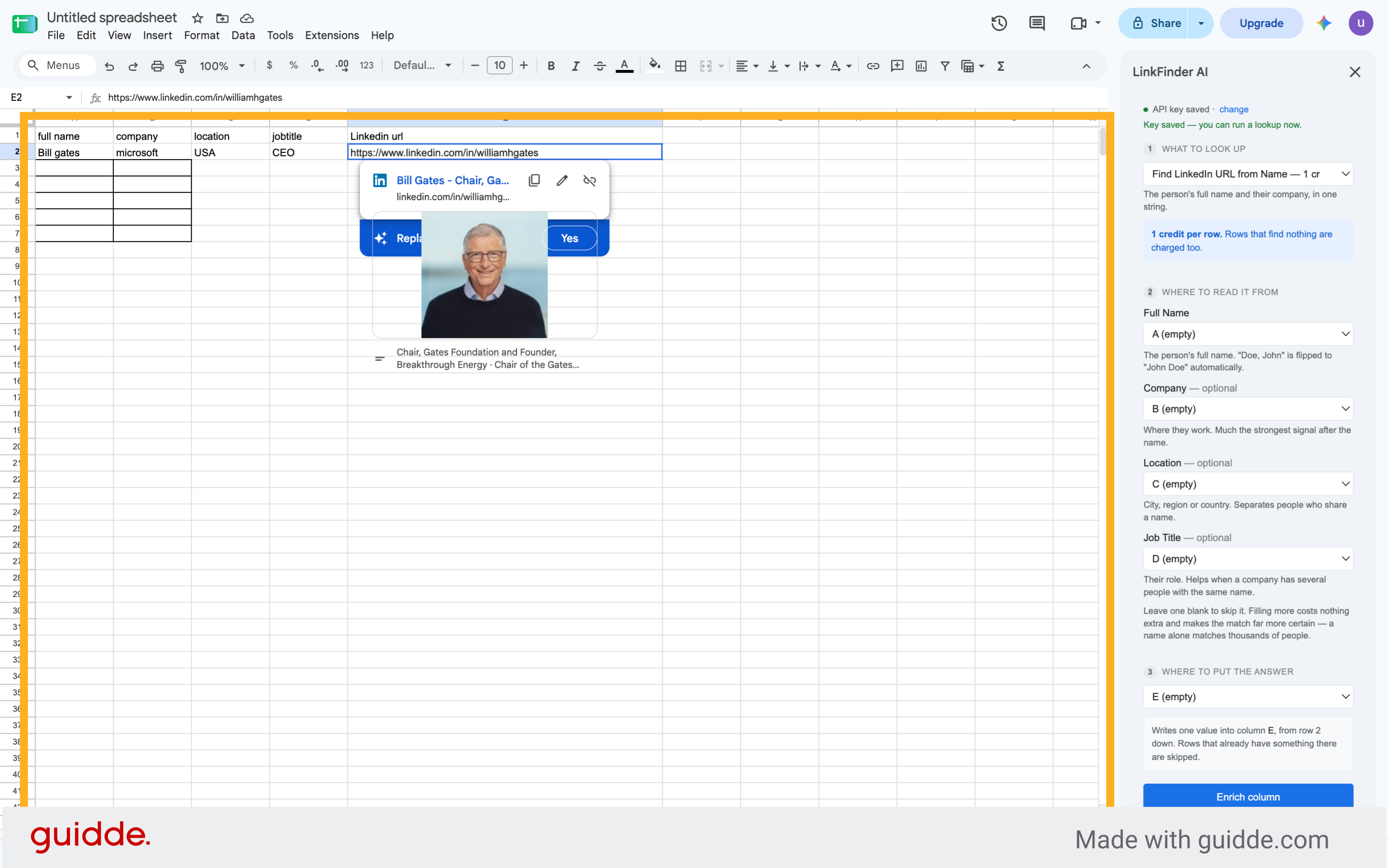Screen dimensions: 1388x868
Task: Redo the last action
Action: coord(133,66)
